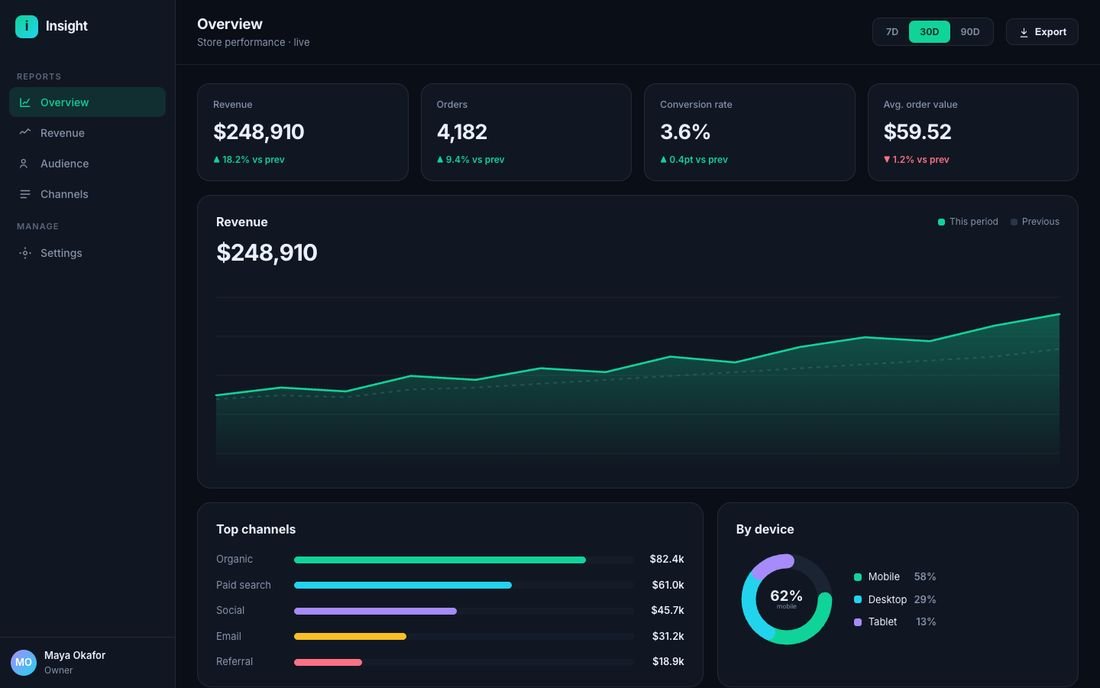Click the Overview chart icon in sidebar

(25, 102)
